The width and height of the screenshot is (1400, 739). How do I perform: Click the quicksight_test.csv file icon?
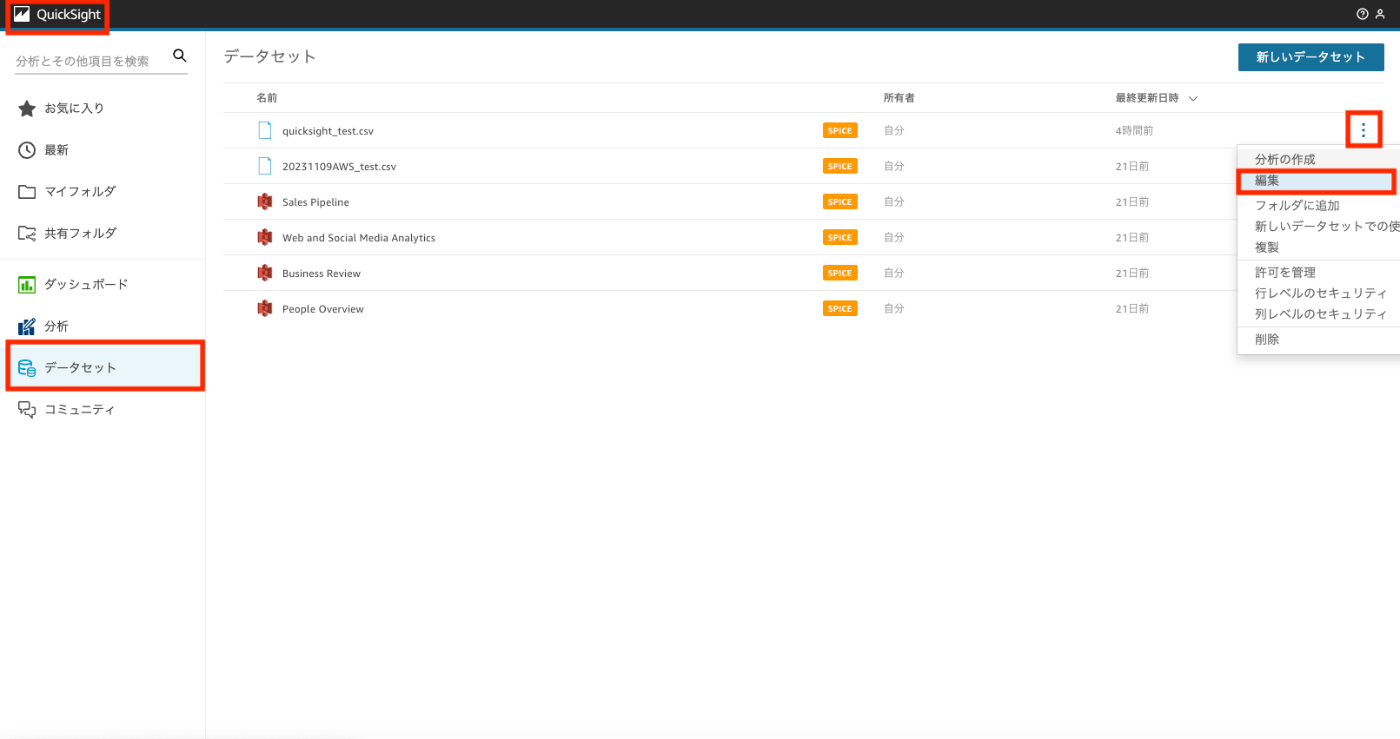[x=264, y=130]
